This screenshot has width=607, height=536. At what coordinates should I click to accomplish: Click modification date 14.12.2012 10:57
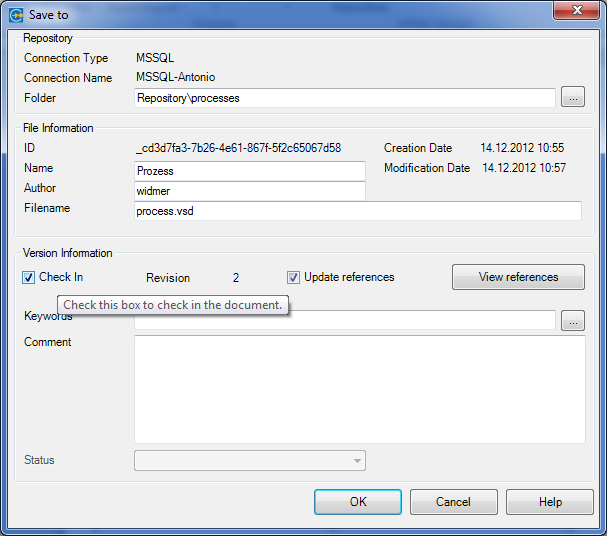click(524, 168)
